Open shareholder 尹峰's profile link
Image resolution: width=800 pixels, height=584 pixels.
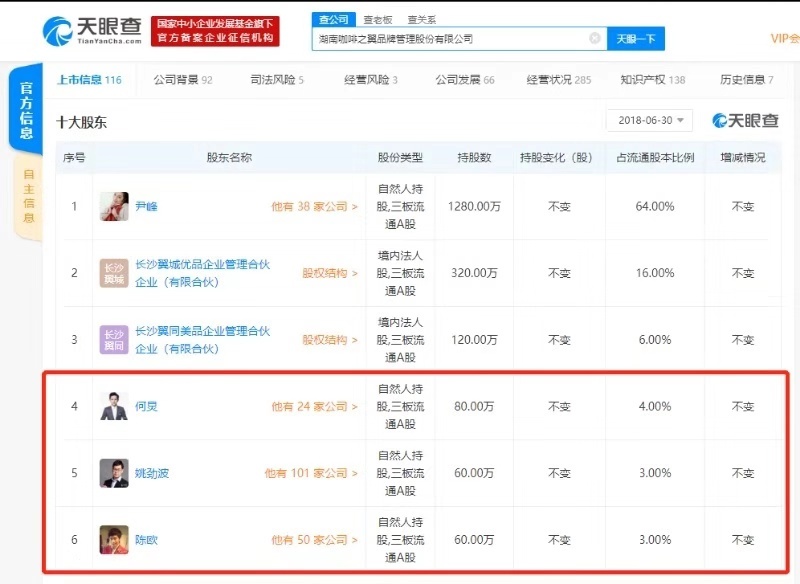[x=146, y=207]
